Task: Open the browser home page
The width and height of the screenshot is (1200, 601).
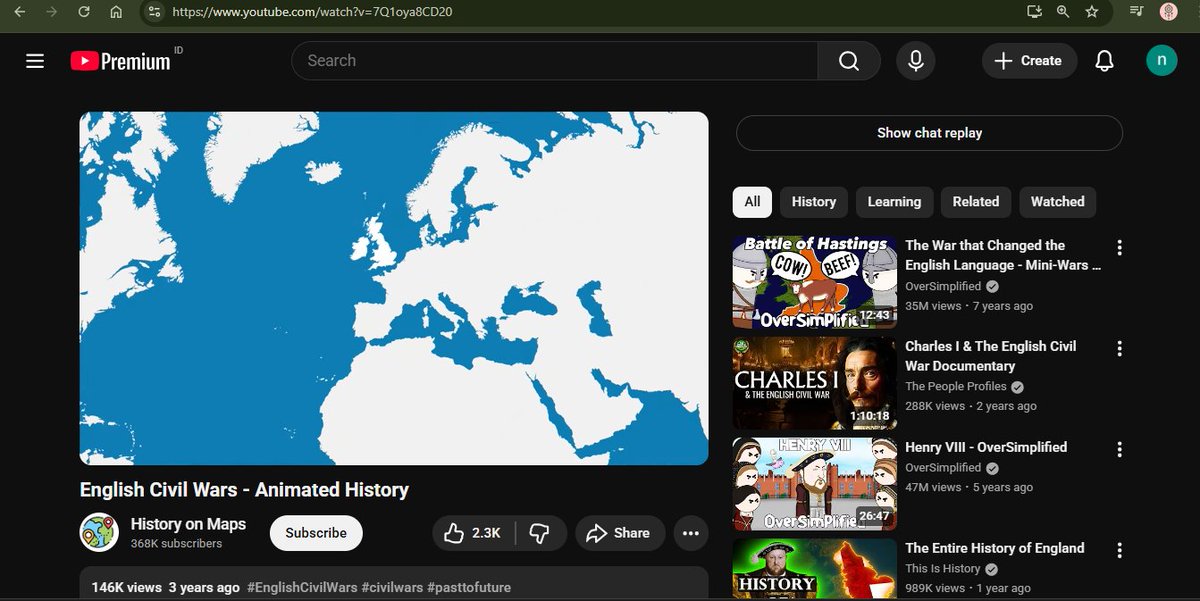Action: pyautogui.click(x=116, y=12)
